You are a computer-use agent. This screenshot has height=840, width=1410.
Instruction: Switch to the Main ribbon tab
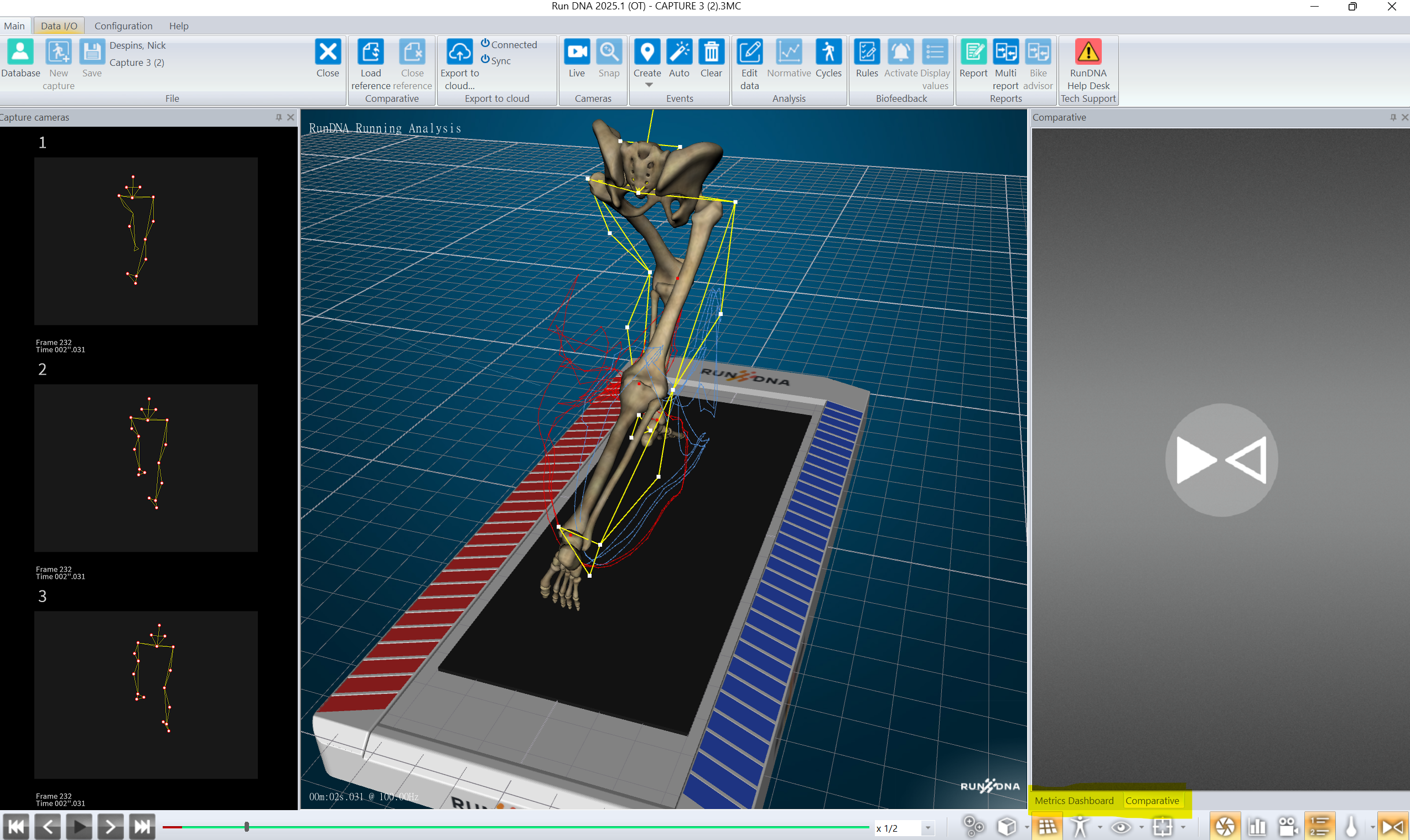[14, 26]
